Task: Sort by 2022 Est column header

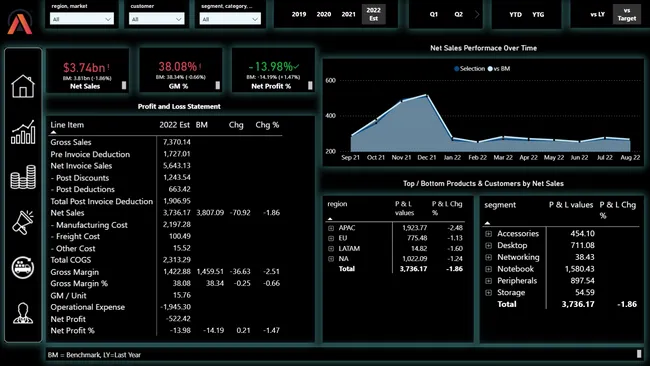Action: point(175,125)
